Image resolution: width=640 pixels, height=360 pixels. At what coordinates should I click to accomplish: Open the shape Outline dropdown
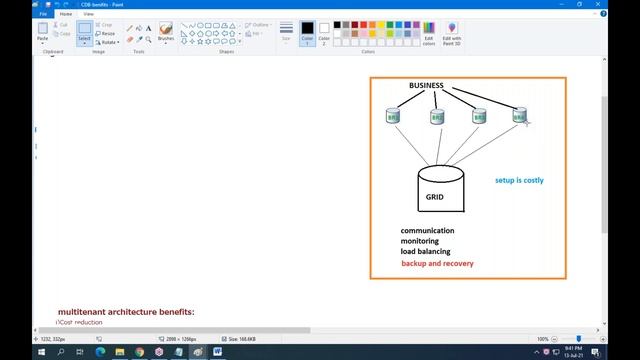click(259, 25)
